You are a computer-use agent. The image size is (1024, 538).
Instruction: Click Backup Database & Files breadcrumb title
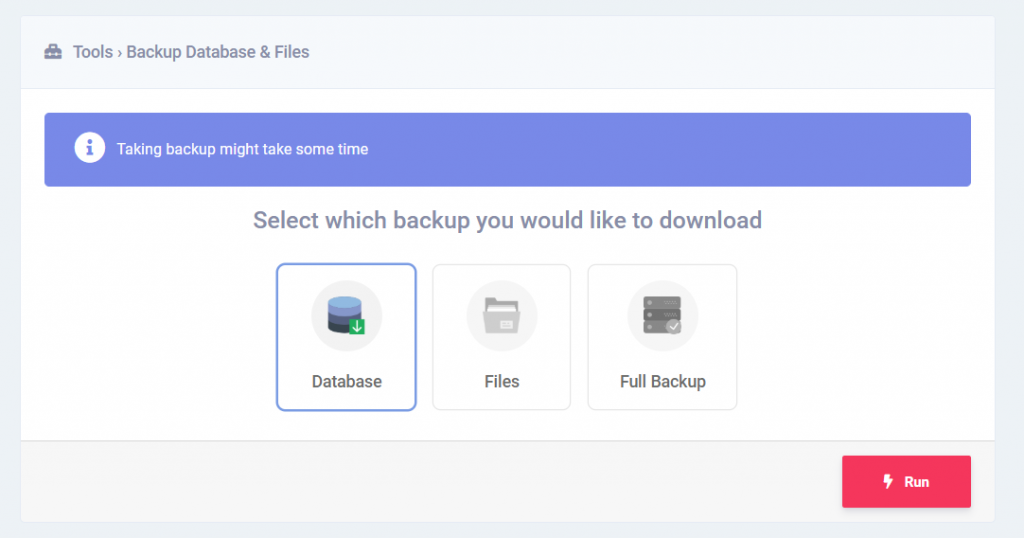click(x=217, y=52)
